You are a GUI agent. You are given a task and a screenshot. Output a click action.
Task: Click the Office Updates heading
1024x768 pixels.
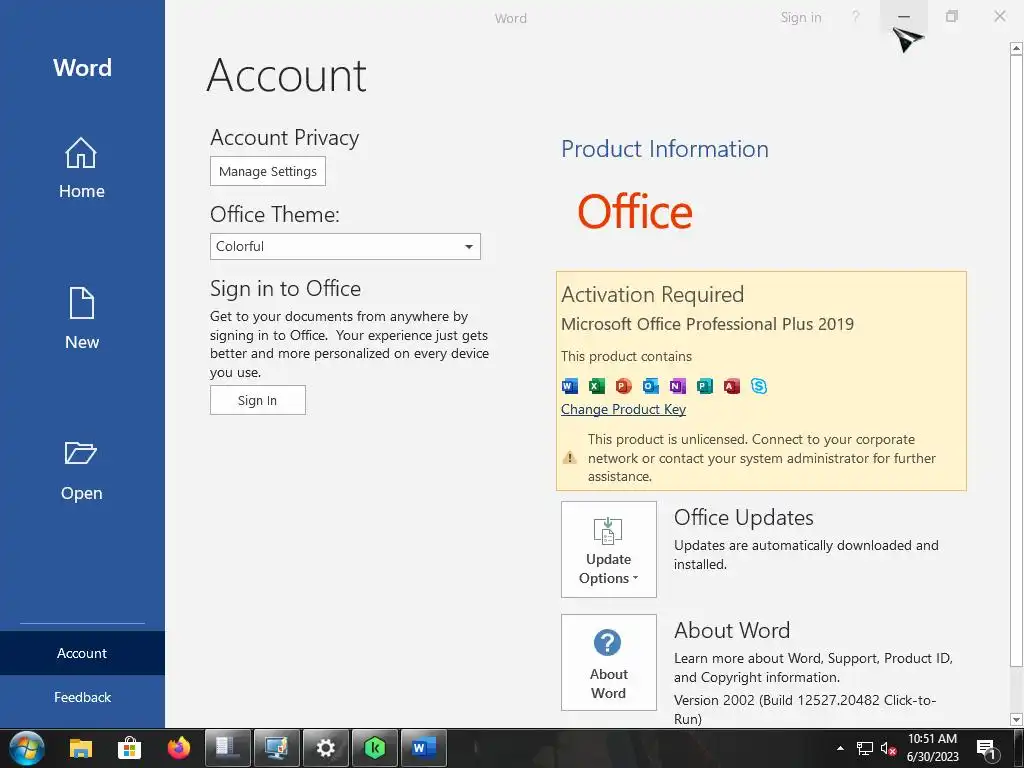click(x=743, y=518)
